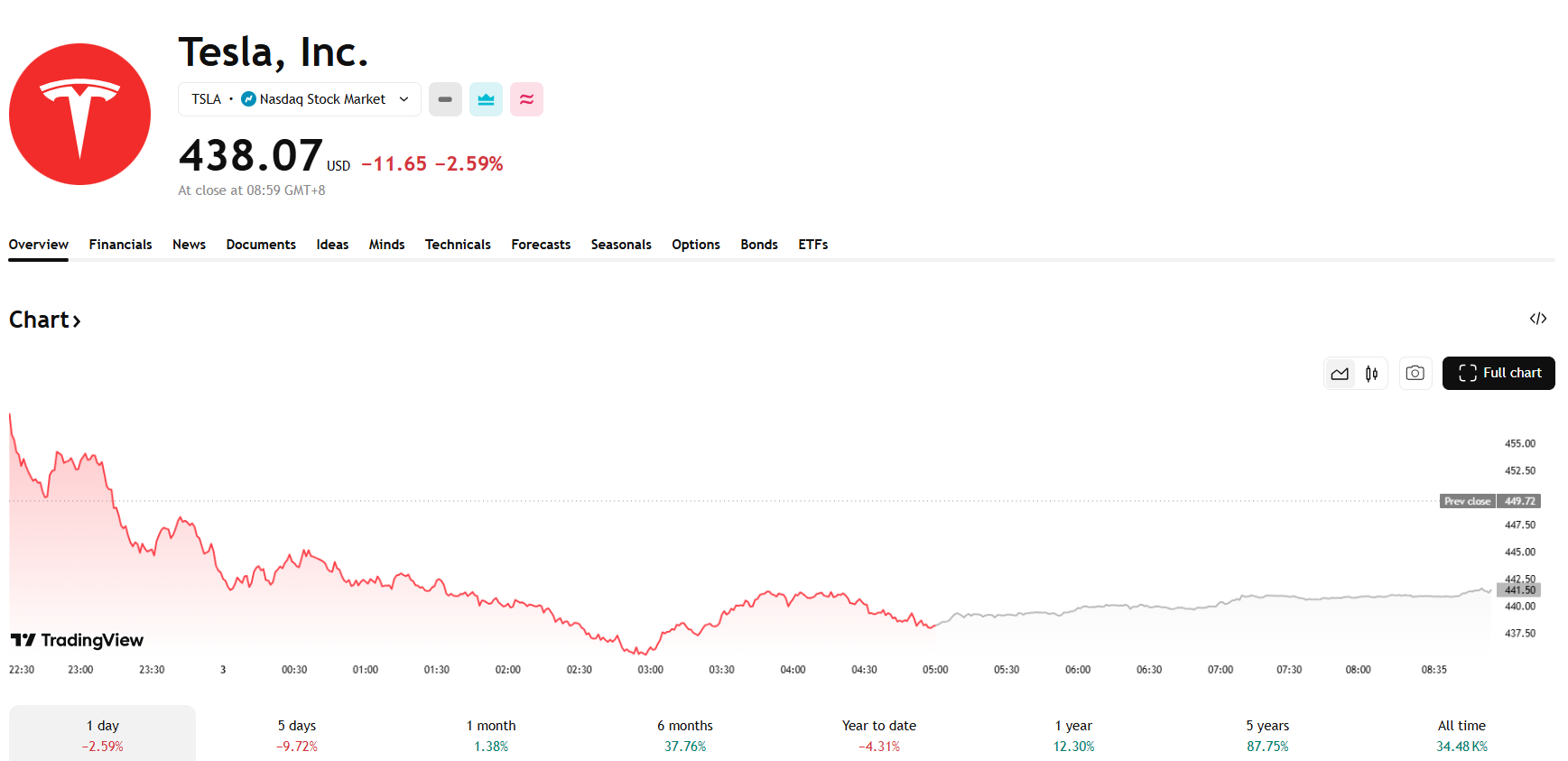Select the 5 years range
Viewport: 1568px width, 761px height.
click(x=1267, y=735)
